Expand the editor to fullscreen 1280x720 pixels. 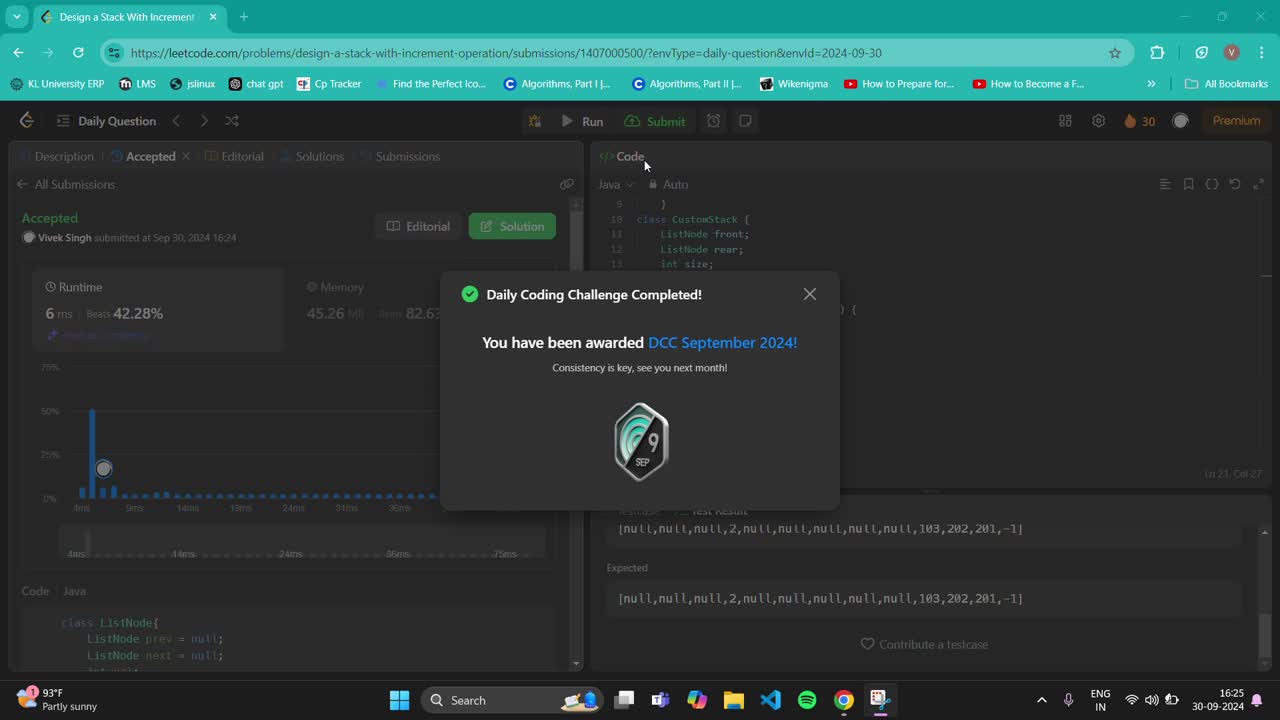click(x=1258, y=184)
